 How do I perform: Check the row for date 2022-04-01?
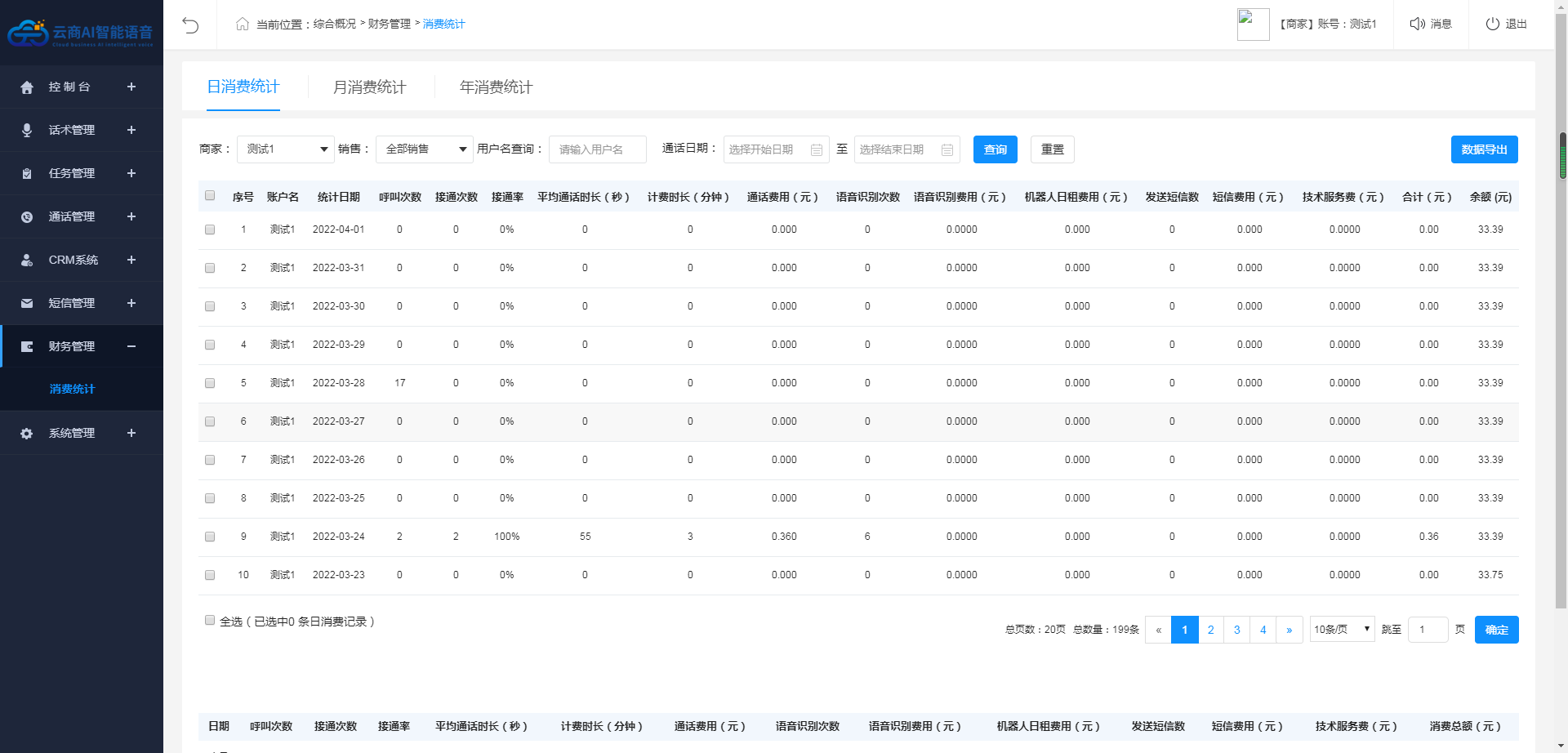(x=210, y=230)
